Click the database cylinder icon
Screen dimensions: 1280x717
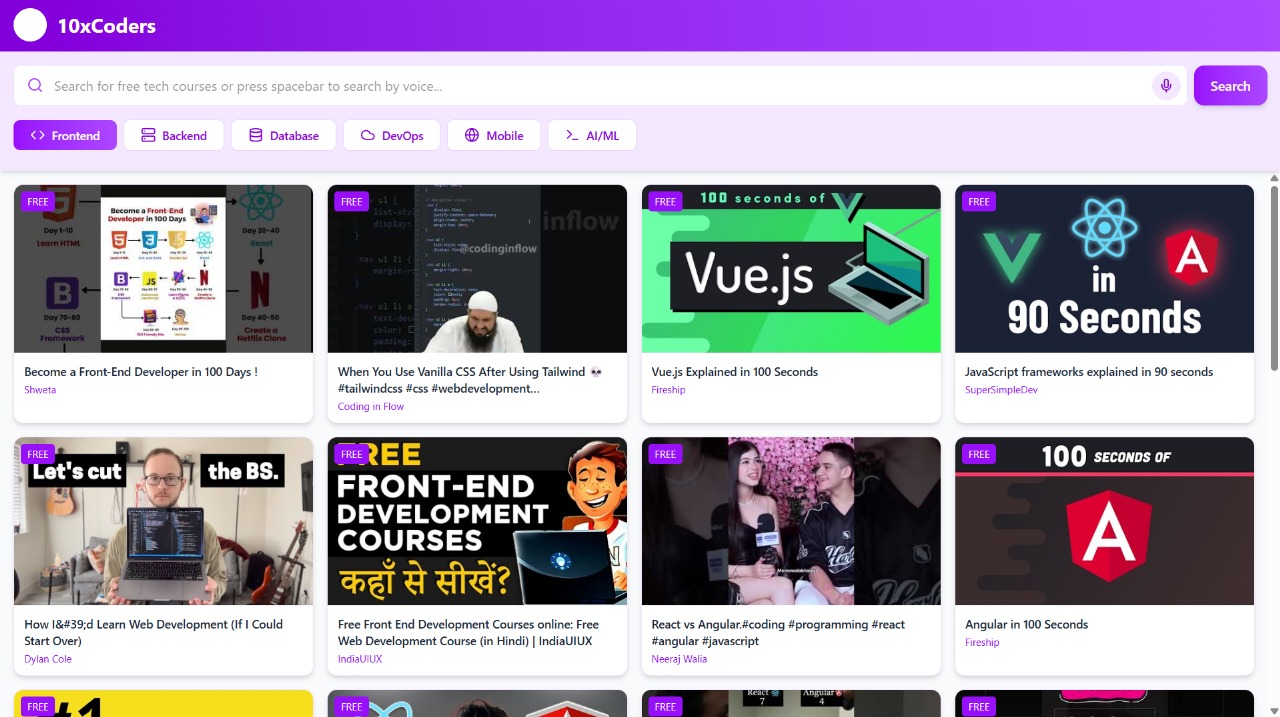256,135
